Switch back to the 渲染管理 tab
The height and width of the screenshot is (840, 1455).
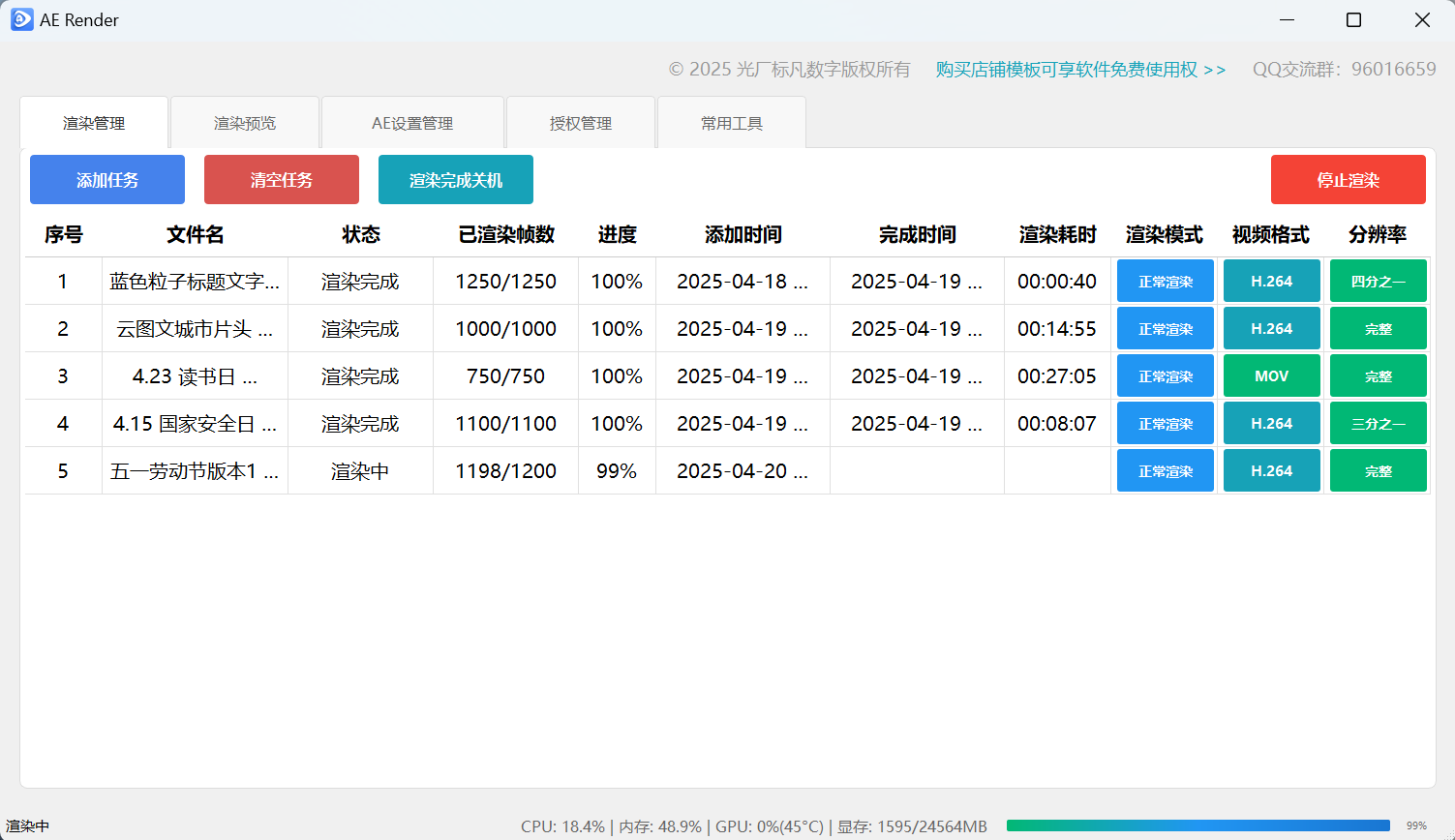[x=93, y=122]
